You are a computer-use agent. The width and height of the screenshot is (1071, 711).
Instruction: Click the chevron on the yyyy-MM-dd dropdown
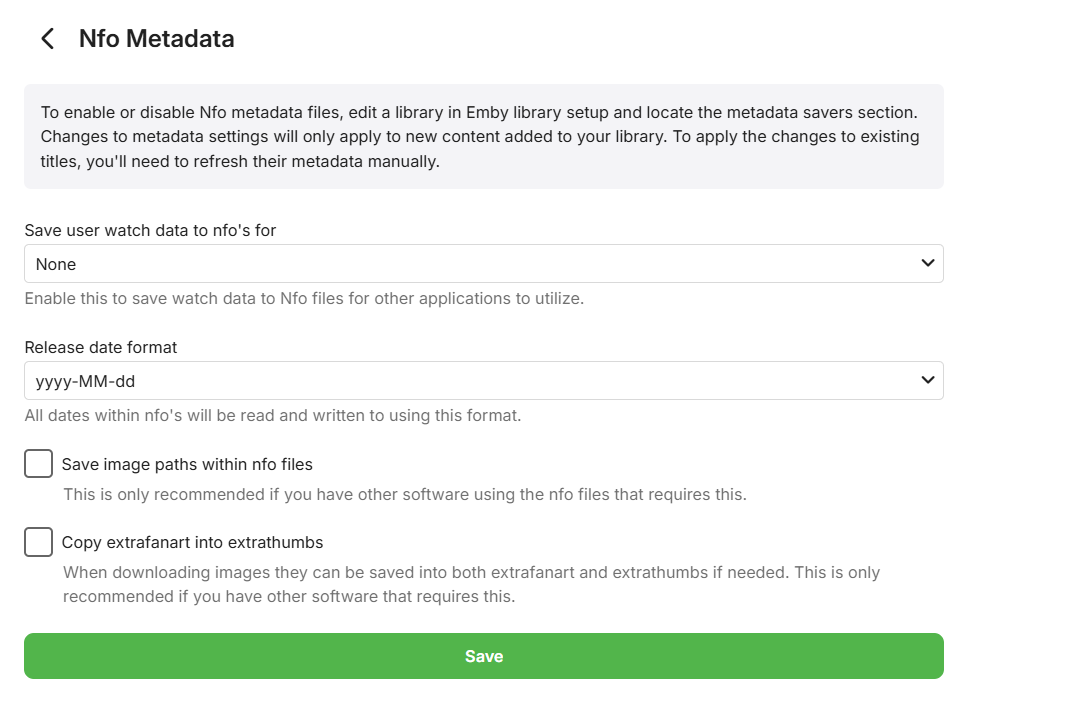coord(927,381)
